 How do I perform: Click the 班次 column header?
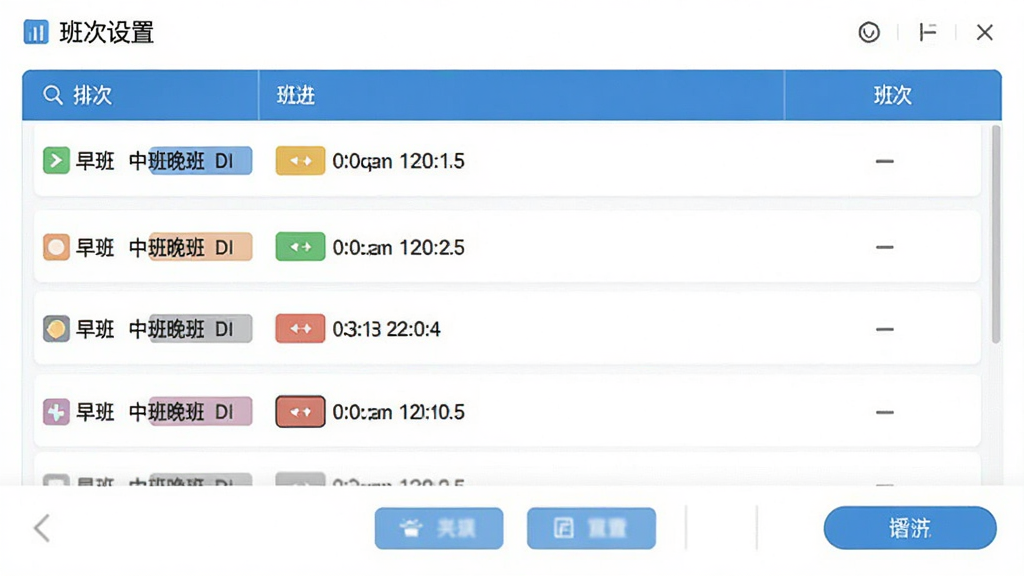tap(893, 95)
